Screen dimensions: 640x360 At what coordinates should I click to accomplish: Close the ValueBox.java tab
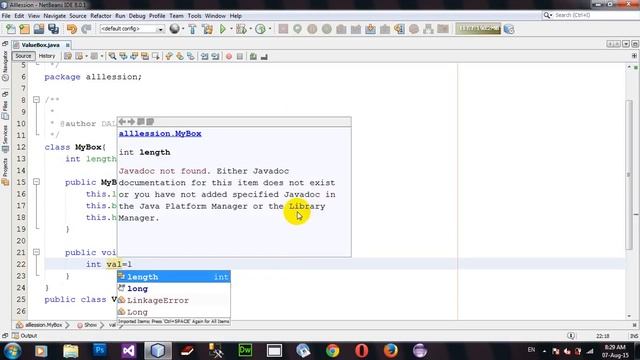pos(67,45)
